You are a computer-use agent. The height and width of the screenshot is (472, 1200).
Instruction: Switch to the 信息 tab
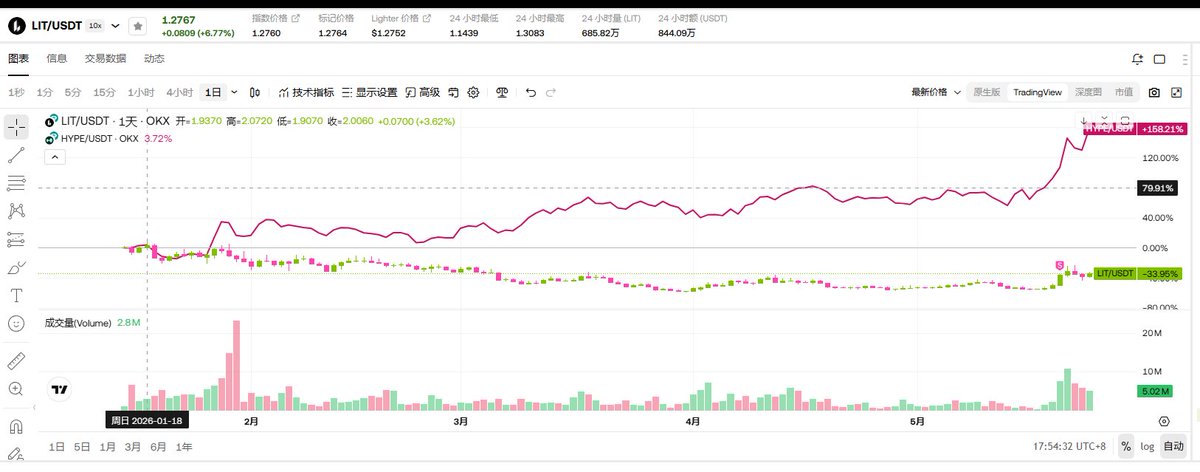tap(57, 59)
